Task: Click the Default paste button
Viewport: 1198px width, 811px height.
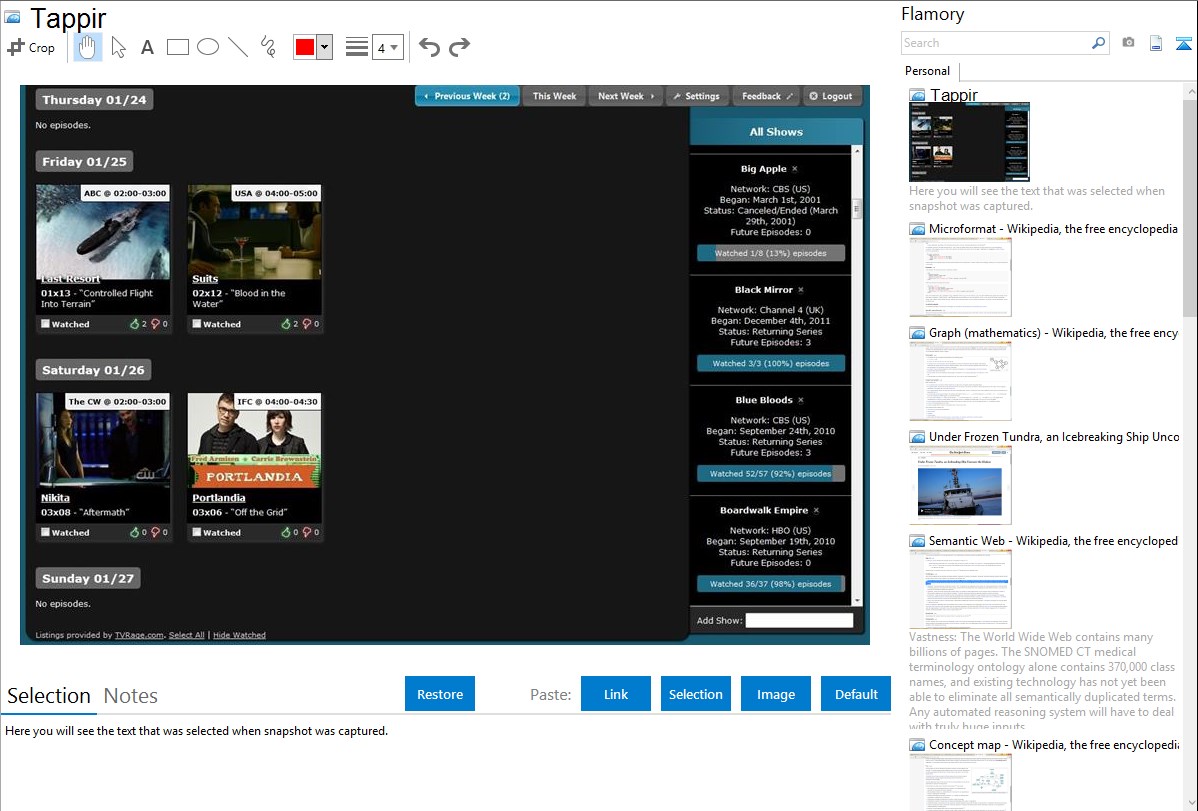Action: (856, 694)
